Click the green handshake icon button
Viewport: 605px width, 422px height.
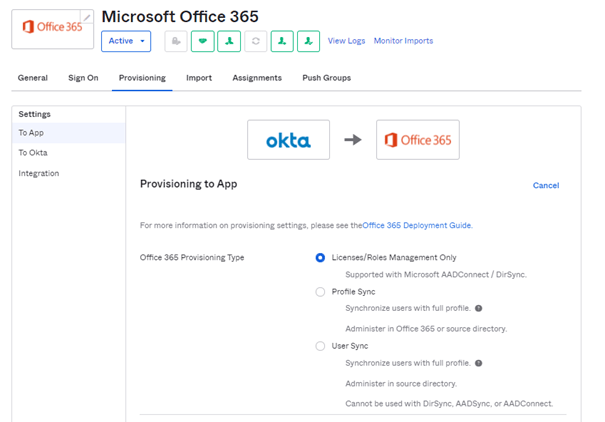tap(203, 41)
